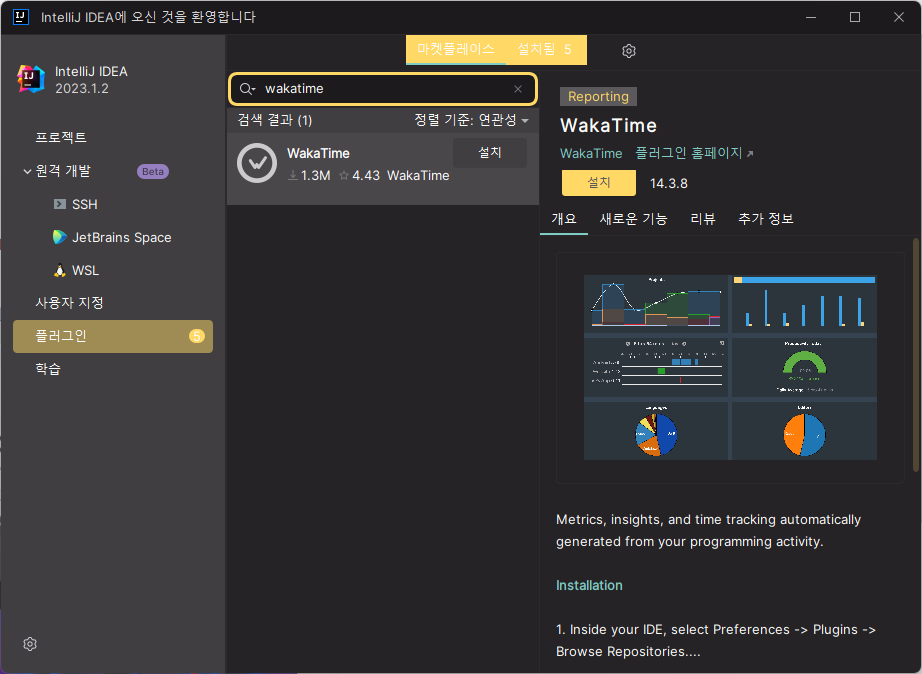This screenshot has width=922, height=674.
Task: Open the 플러그인 홈페이지 link
Action: pyautogui.click(x=689, y=153)
